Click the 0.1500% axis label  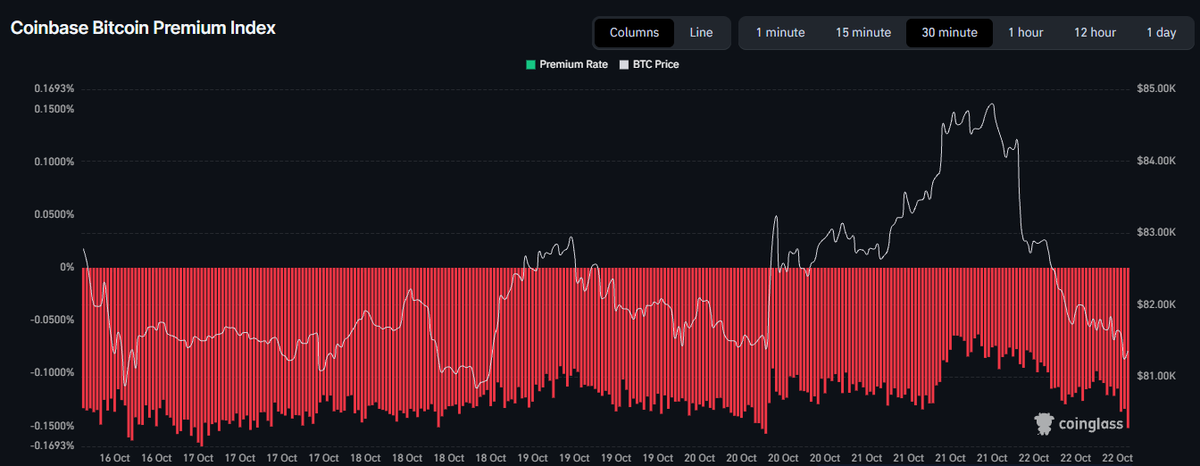coord(54,109)
